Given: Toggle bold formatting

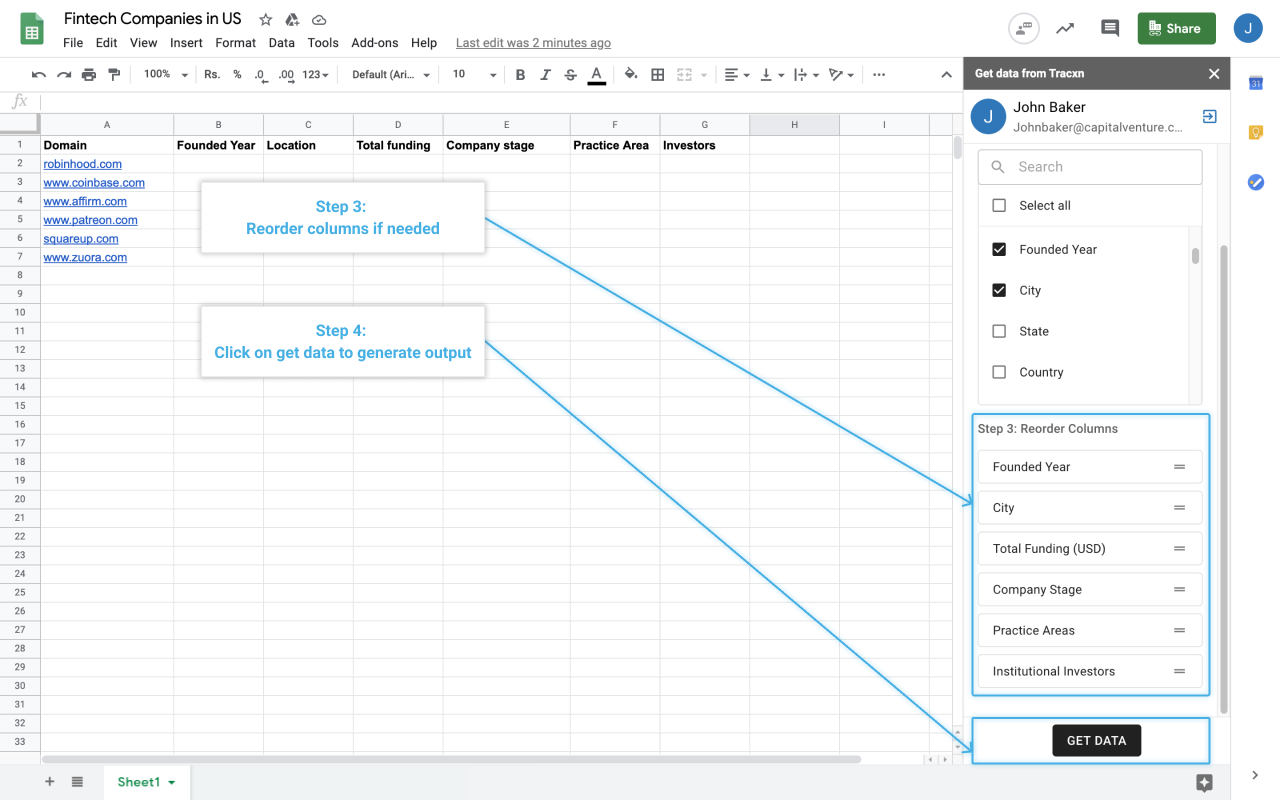Looking at the screenshot, I should (x=520, y=75).
